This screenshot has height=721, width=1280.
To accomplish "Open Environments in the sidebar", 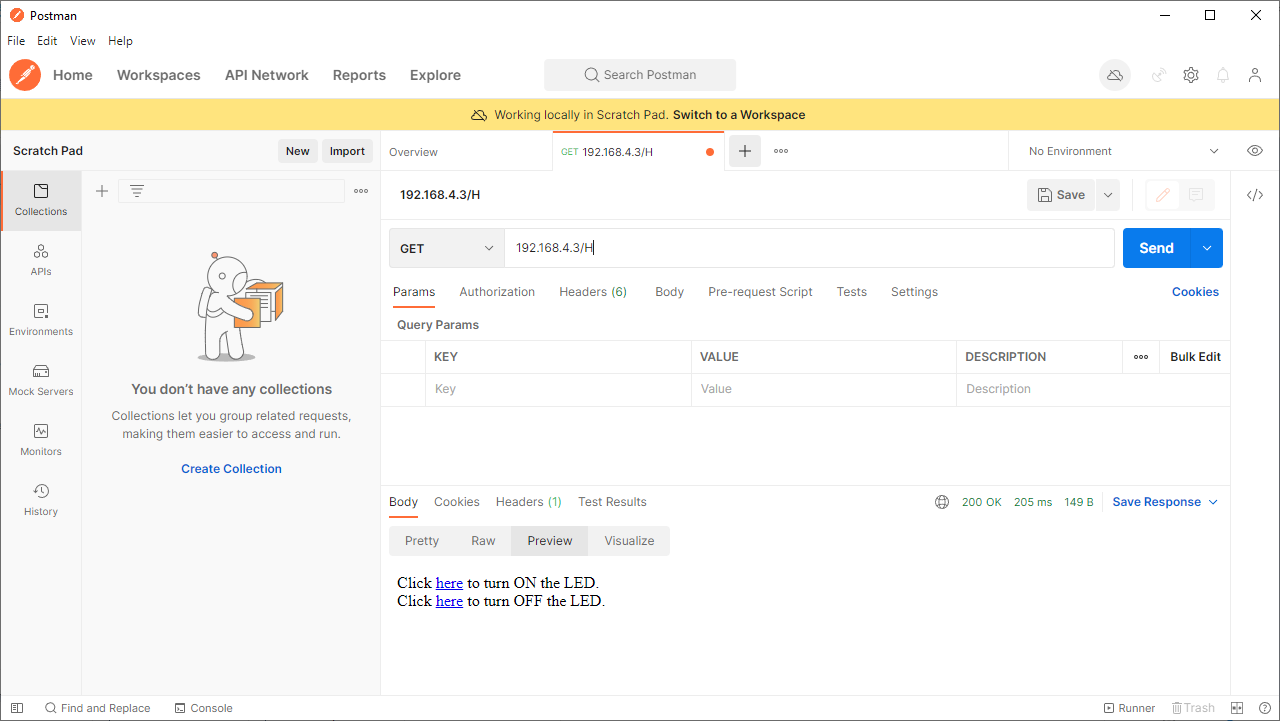I will coord(41,320).
